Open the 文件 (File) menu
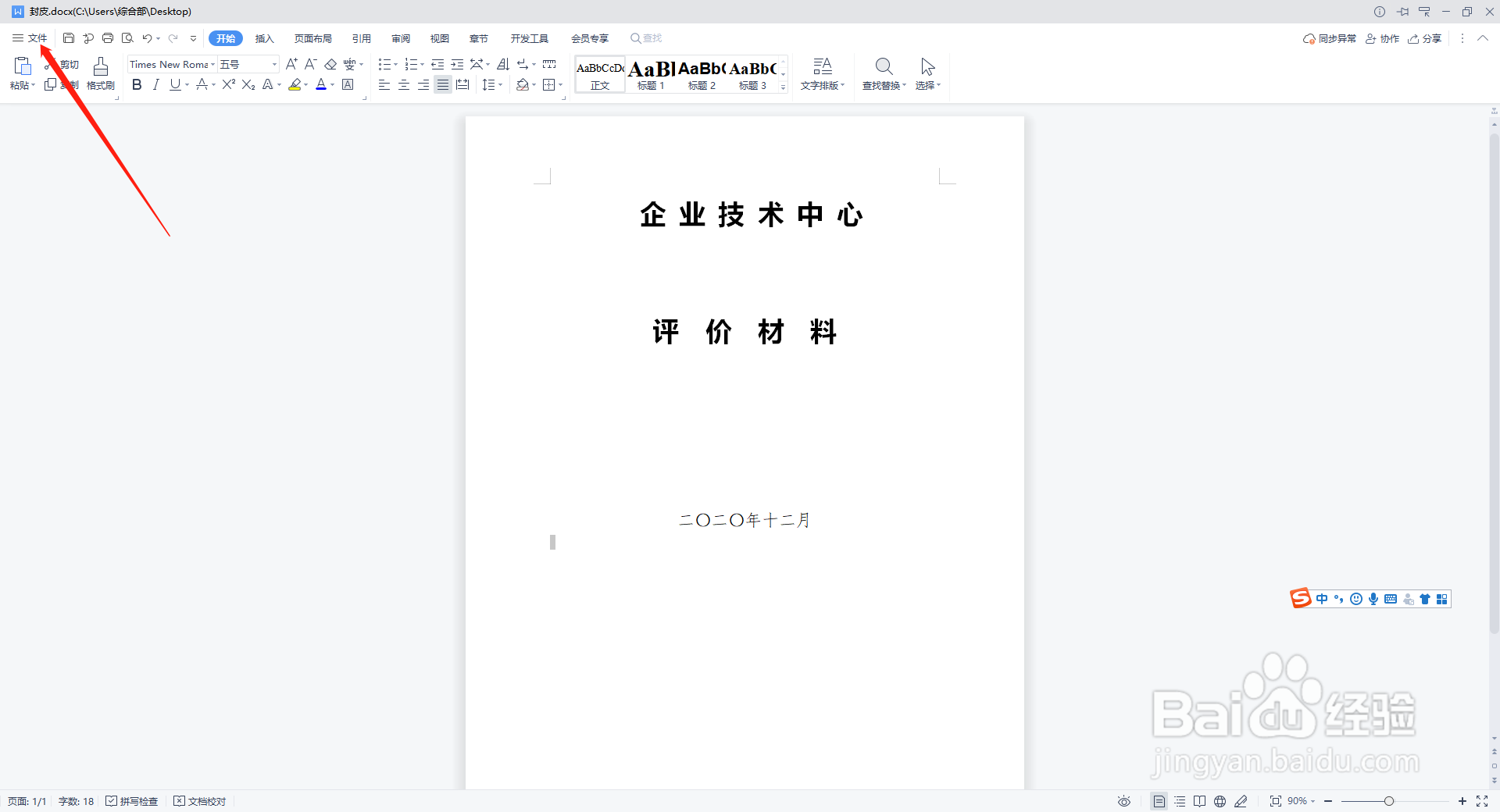Image resolution: width=1500 pixels, height=812 pixels. pyautogui.click(x=30, y=38)
